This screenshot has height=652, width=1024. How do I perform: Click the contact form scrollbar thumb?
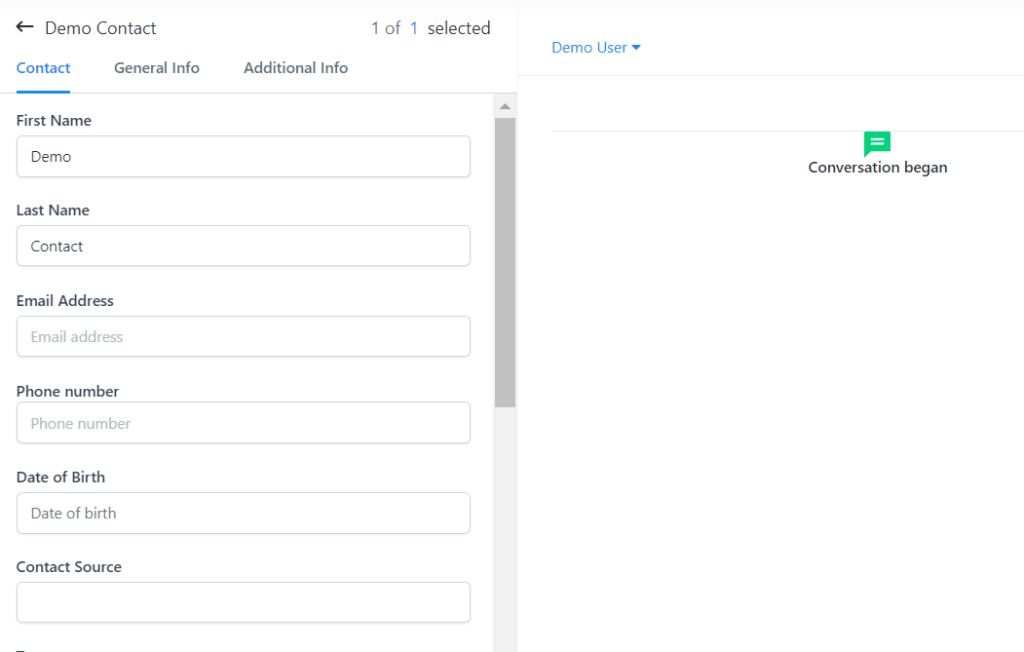pos(505,262)
